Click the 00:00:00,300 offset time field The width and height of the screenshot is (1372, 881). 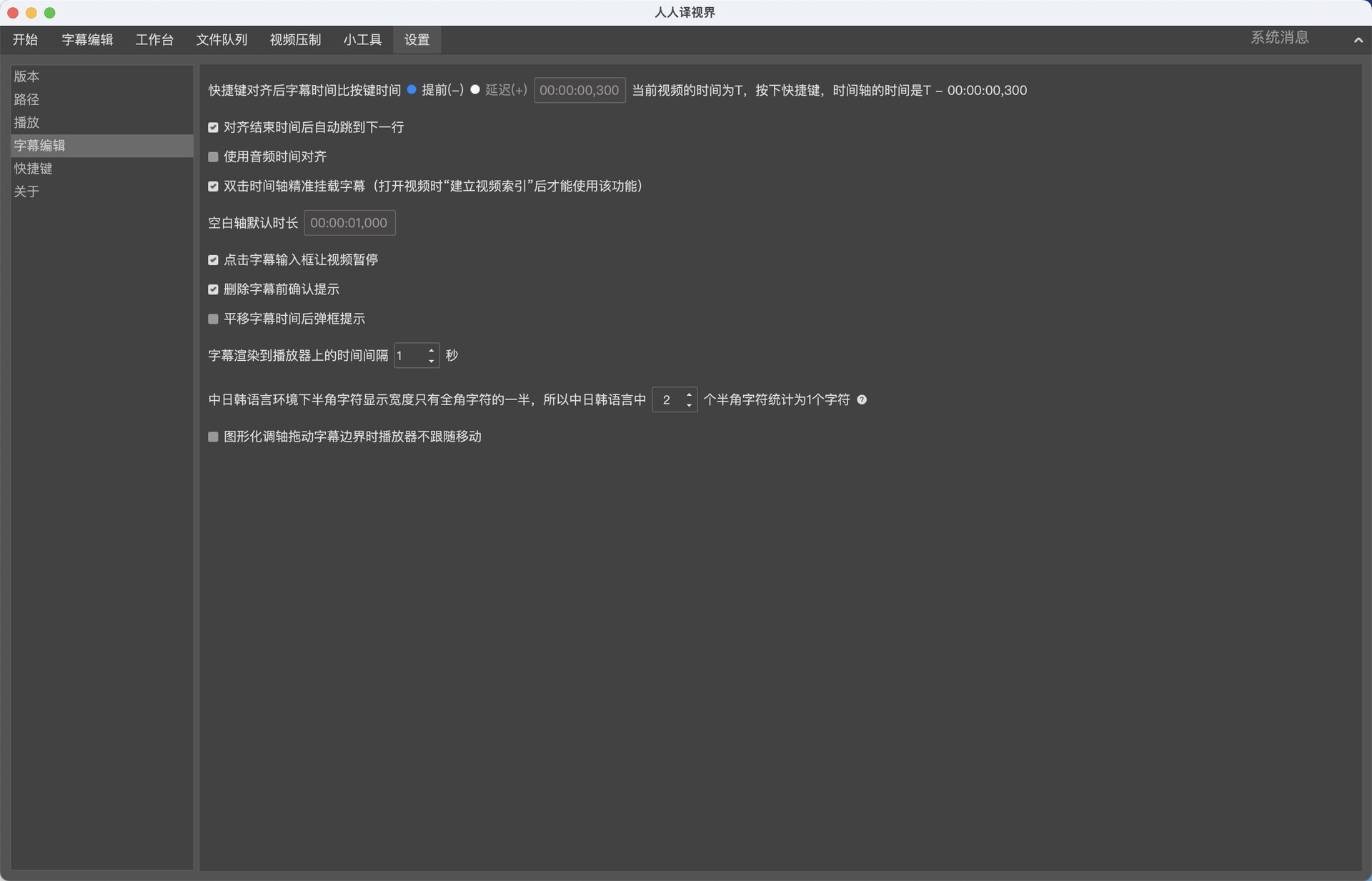(x=580, y=90)
